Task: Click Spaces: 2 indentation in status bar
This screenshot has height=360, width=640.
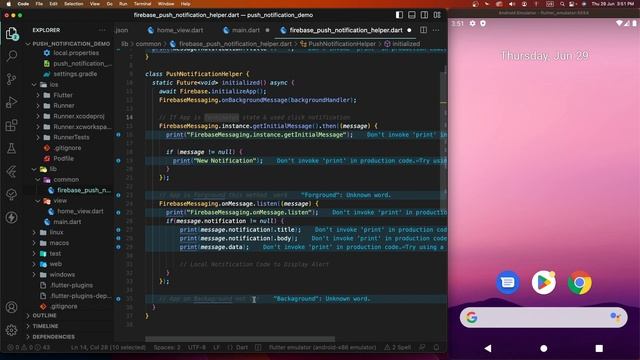Action: point(167,347)
